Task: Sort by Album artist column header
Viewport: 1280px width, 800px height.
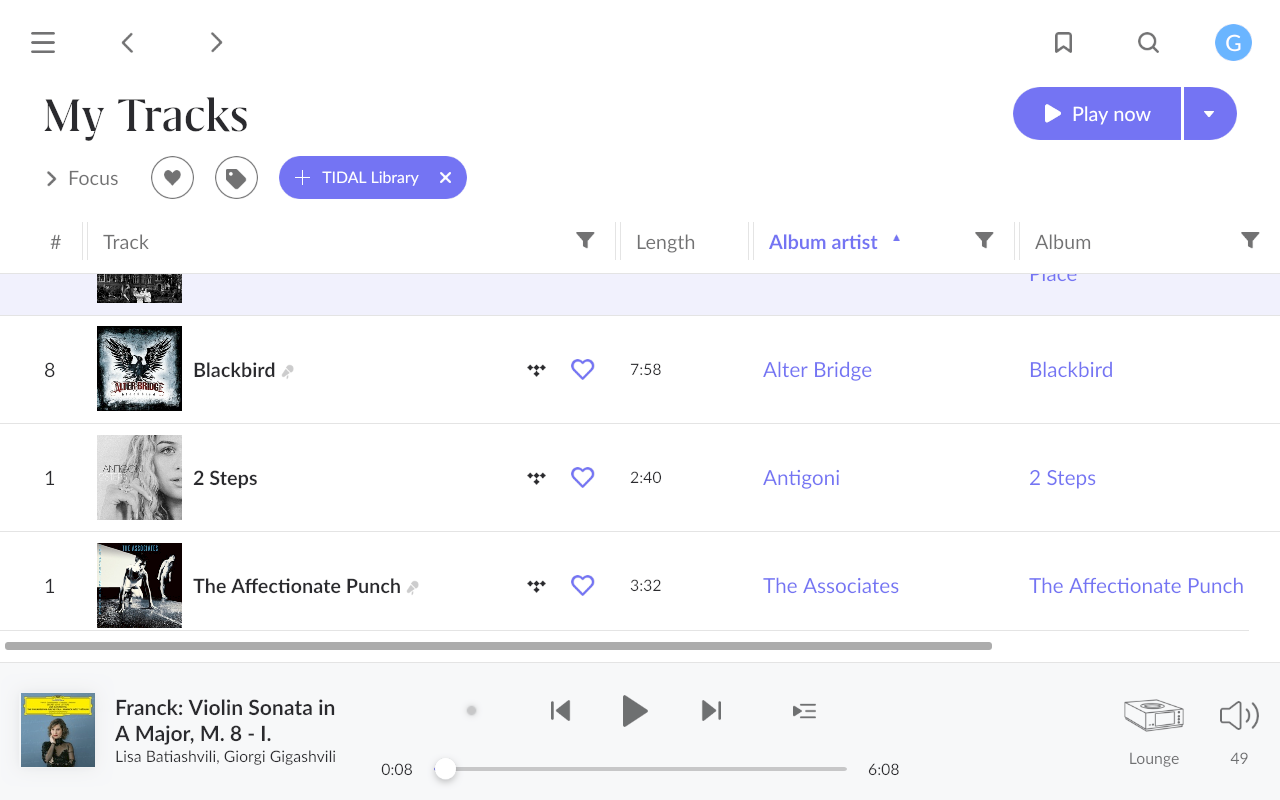Action: click(823, 242)
